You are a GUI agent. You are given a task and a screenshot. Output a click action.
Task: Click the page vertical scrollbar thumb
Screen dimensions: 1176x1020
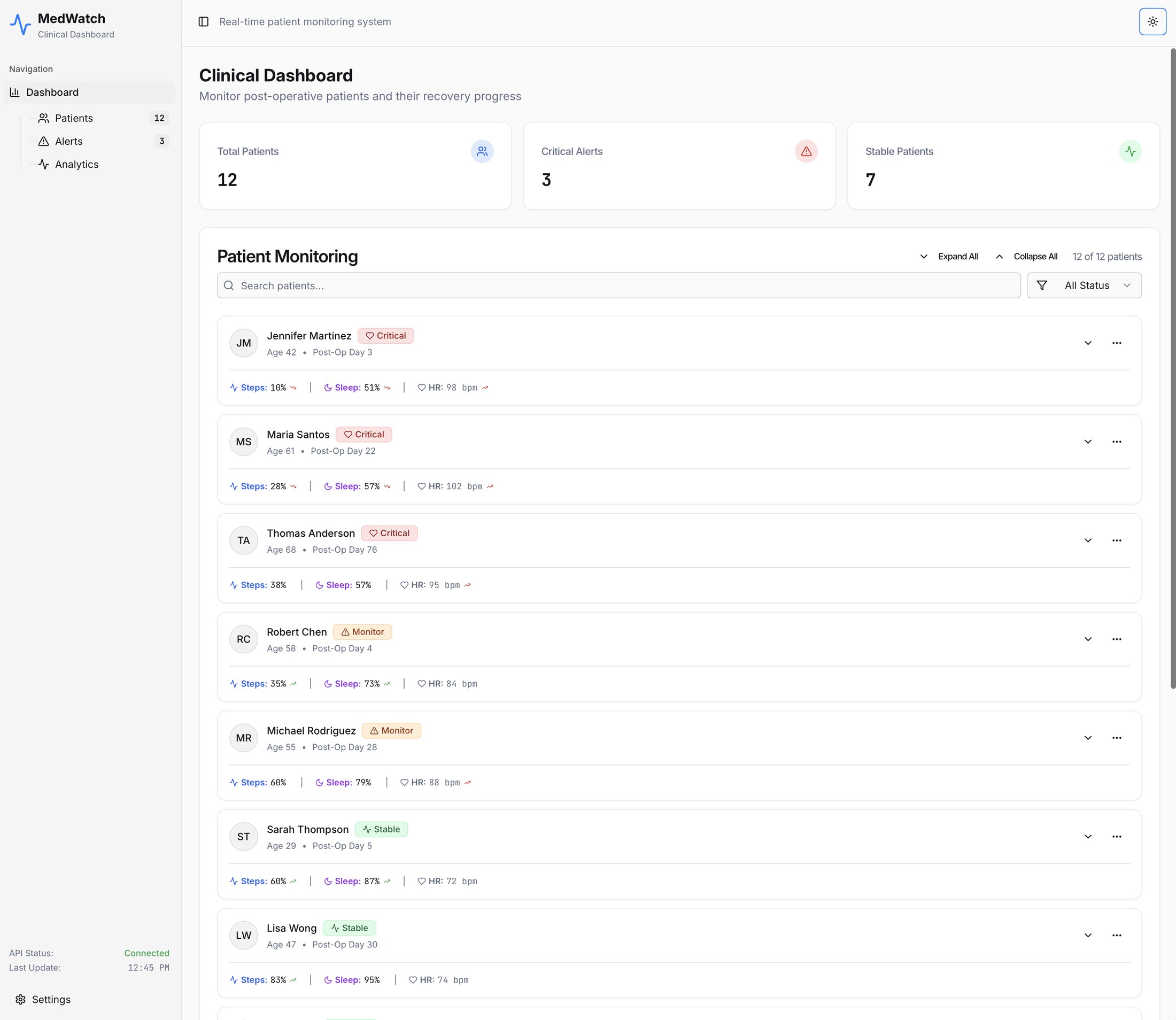tap(1173, 369)
